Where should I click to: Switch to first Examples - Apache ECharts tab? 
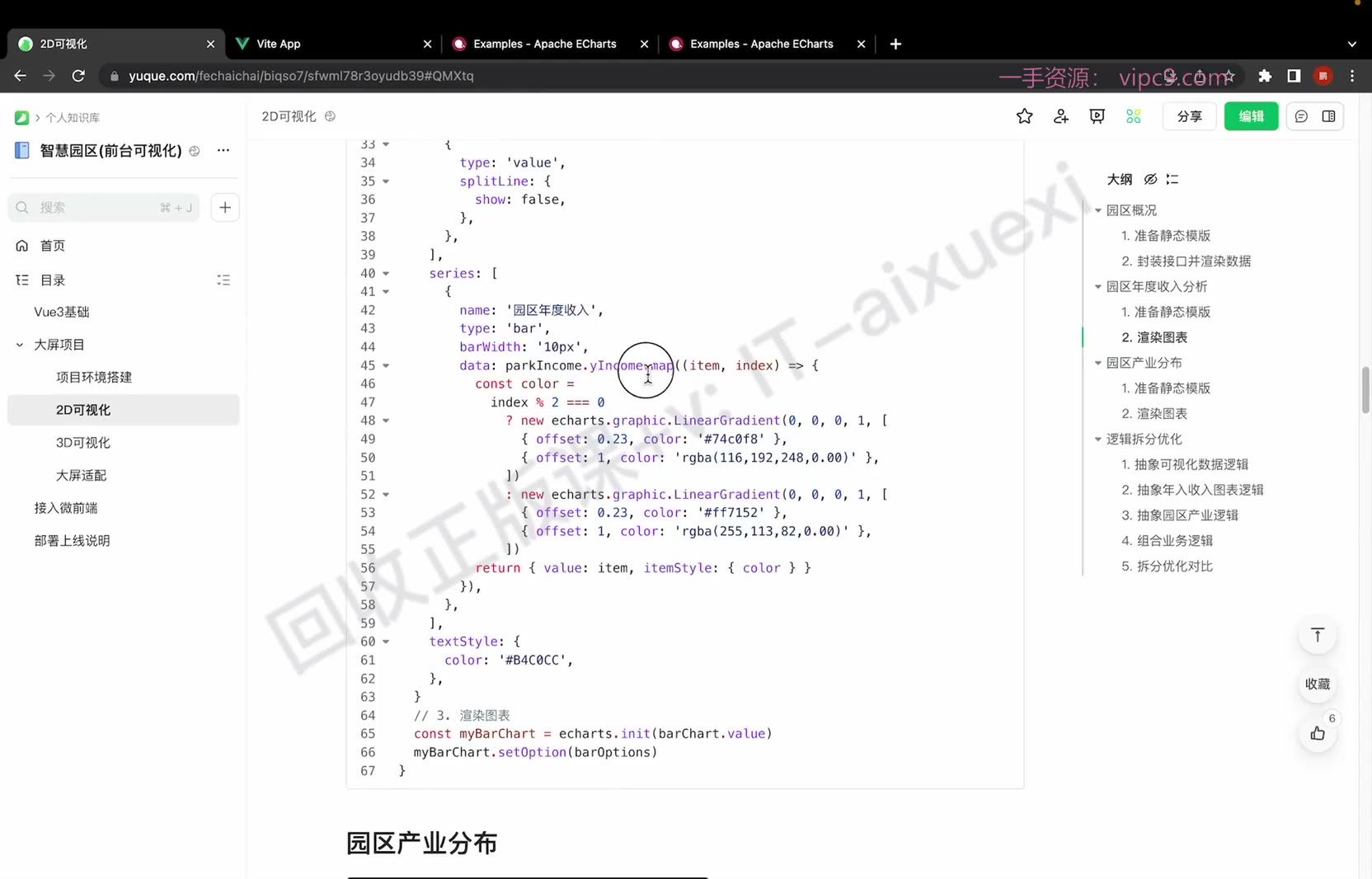coord(550,44)
